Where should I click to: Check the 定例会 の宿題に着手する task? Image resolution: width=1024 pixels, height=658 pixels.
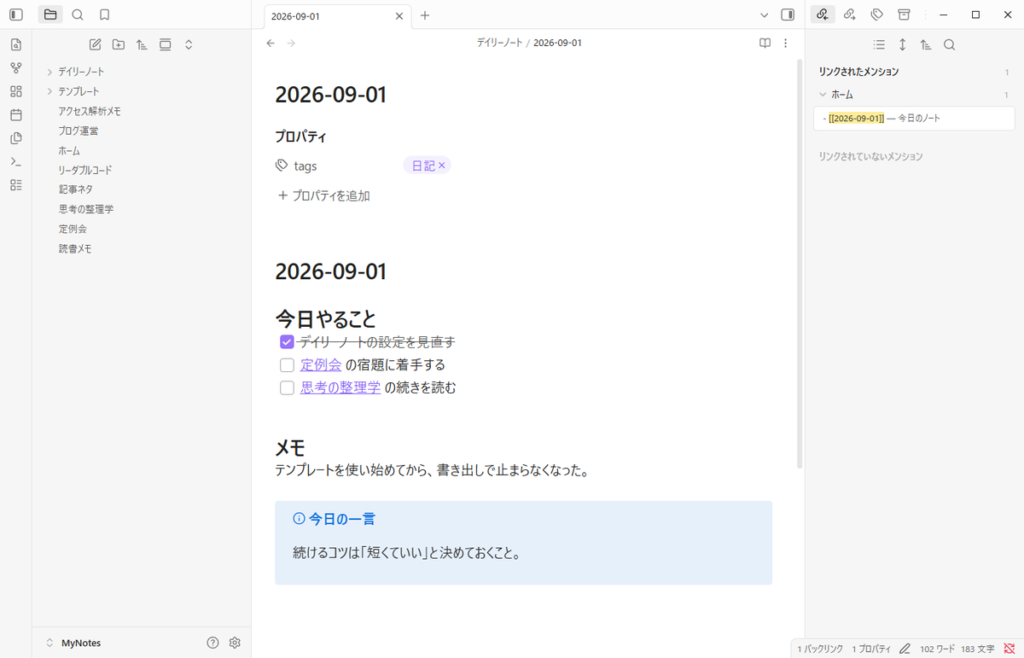coord(287,365)
